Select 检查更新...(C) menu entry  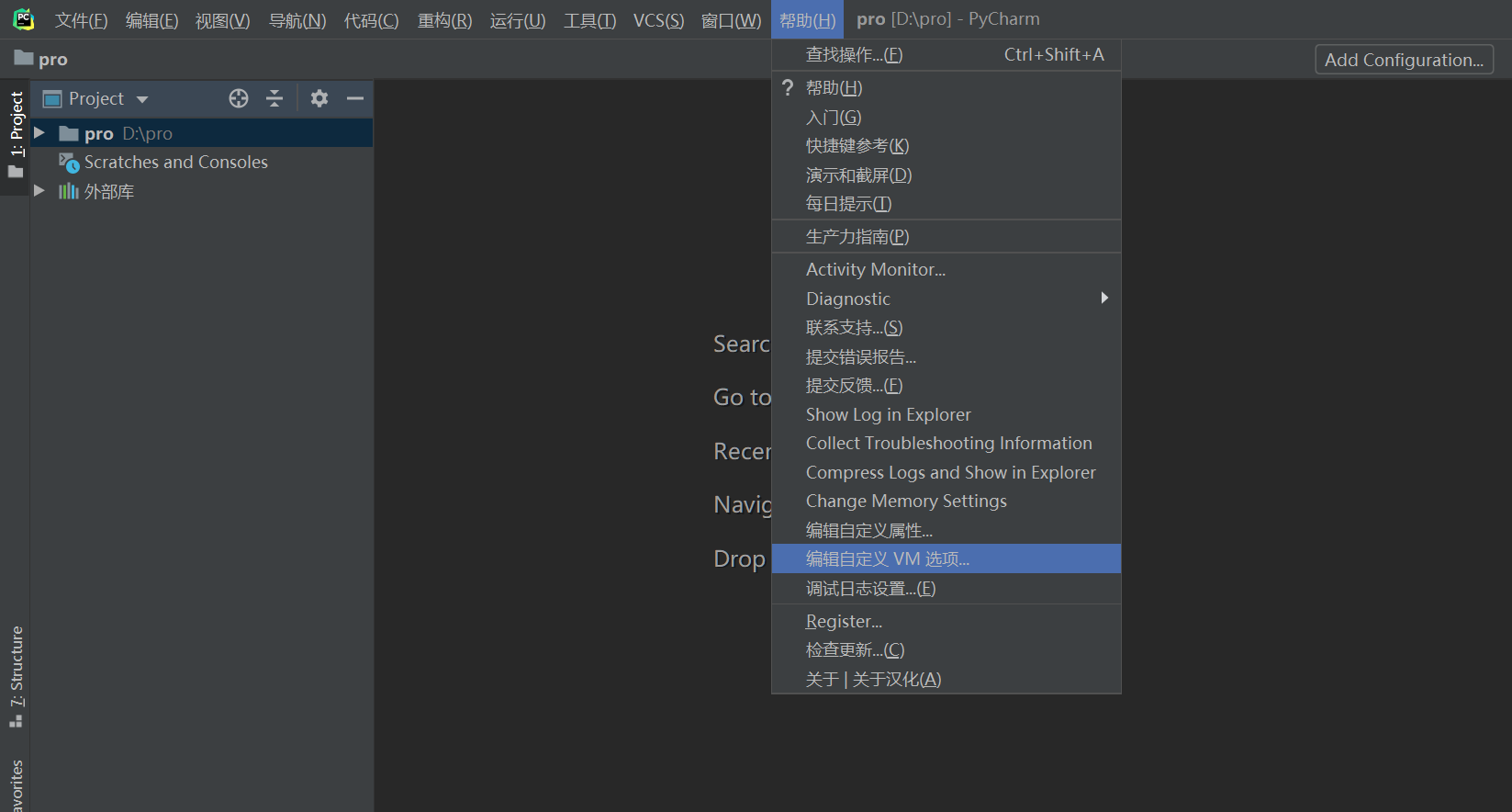tap(946, 649)
